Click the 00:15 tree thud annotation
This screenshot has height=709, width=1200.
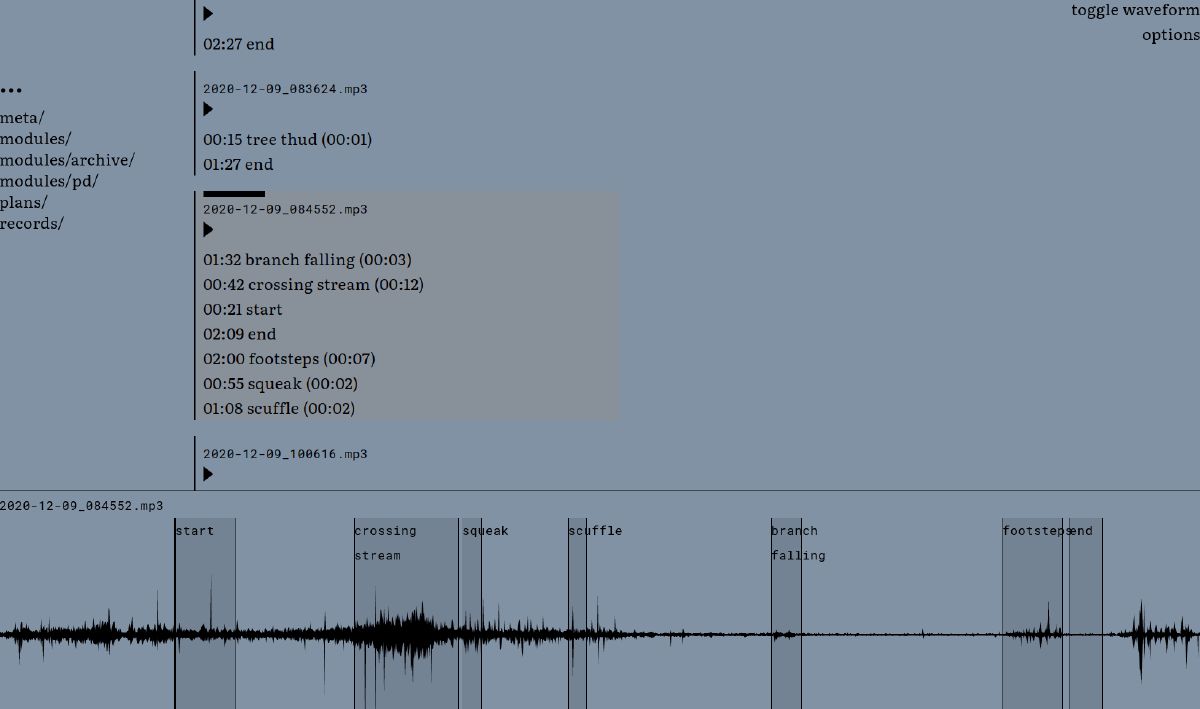coord(287,140)
